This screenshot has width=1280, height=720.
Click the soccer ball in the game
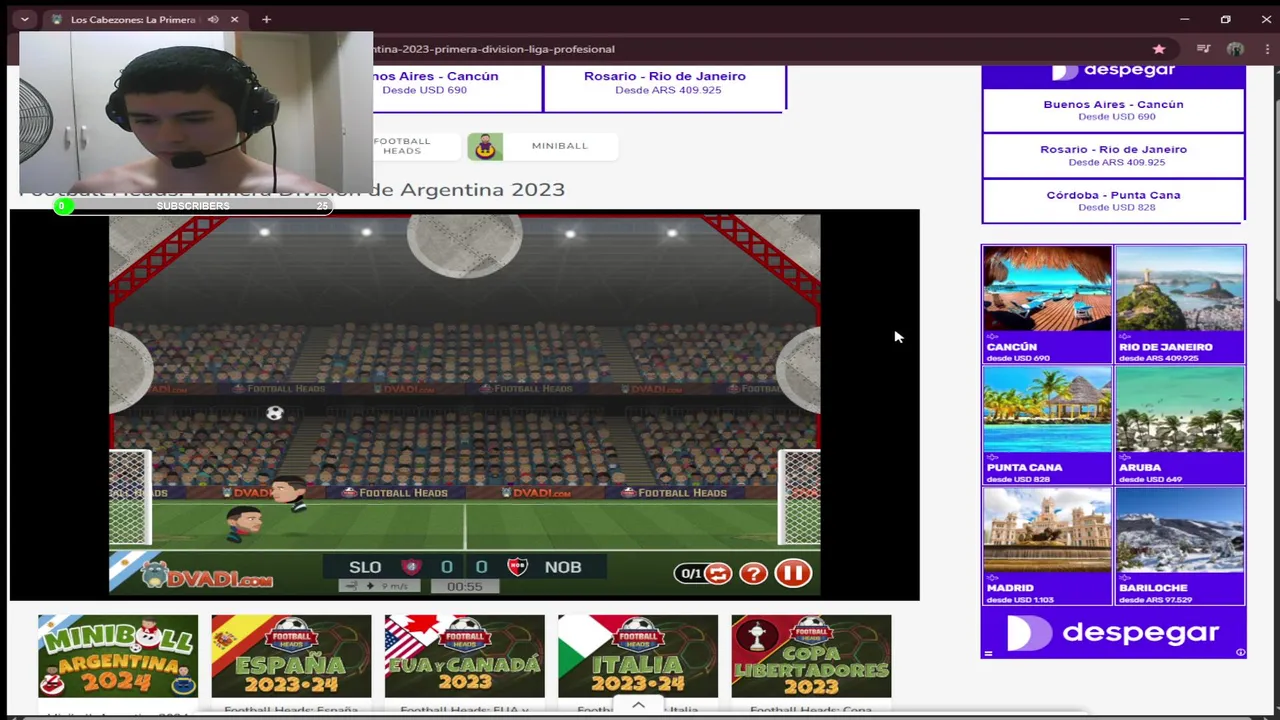[275, 413]
